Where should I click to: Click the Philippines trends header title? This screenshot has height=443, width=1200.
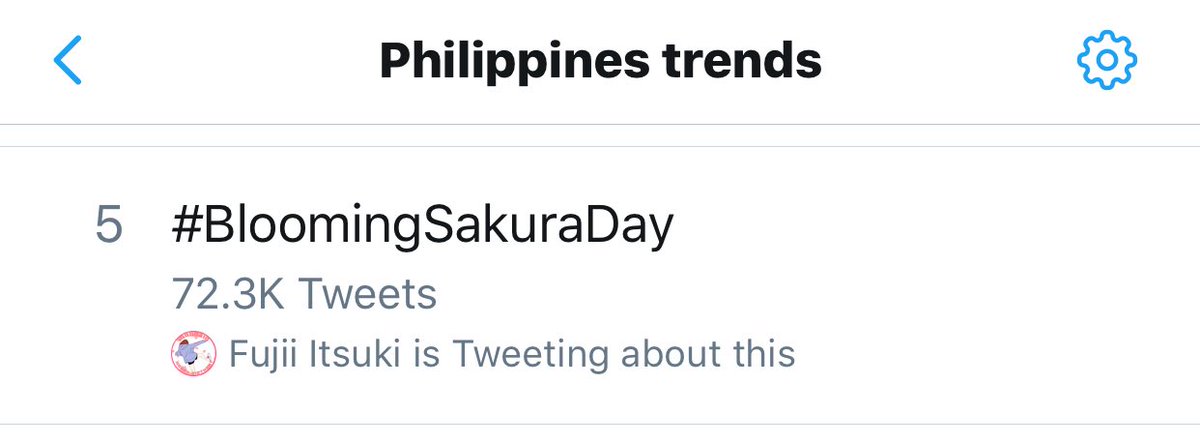coord(600,62)
